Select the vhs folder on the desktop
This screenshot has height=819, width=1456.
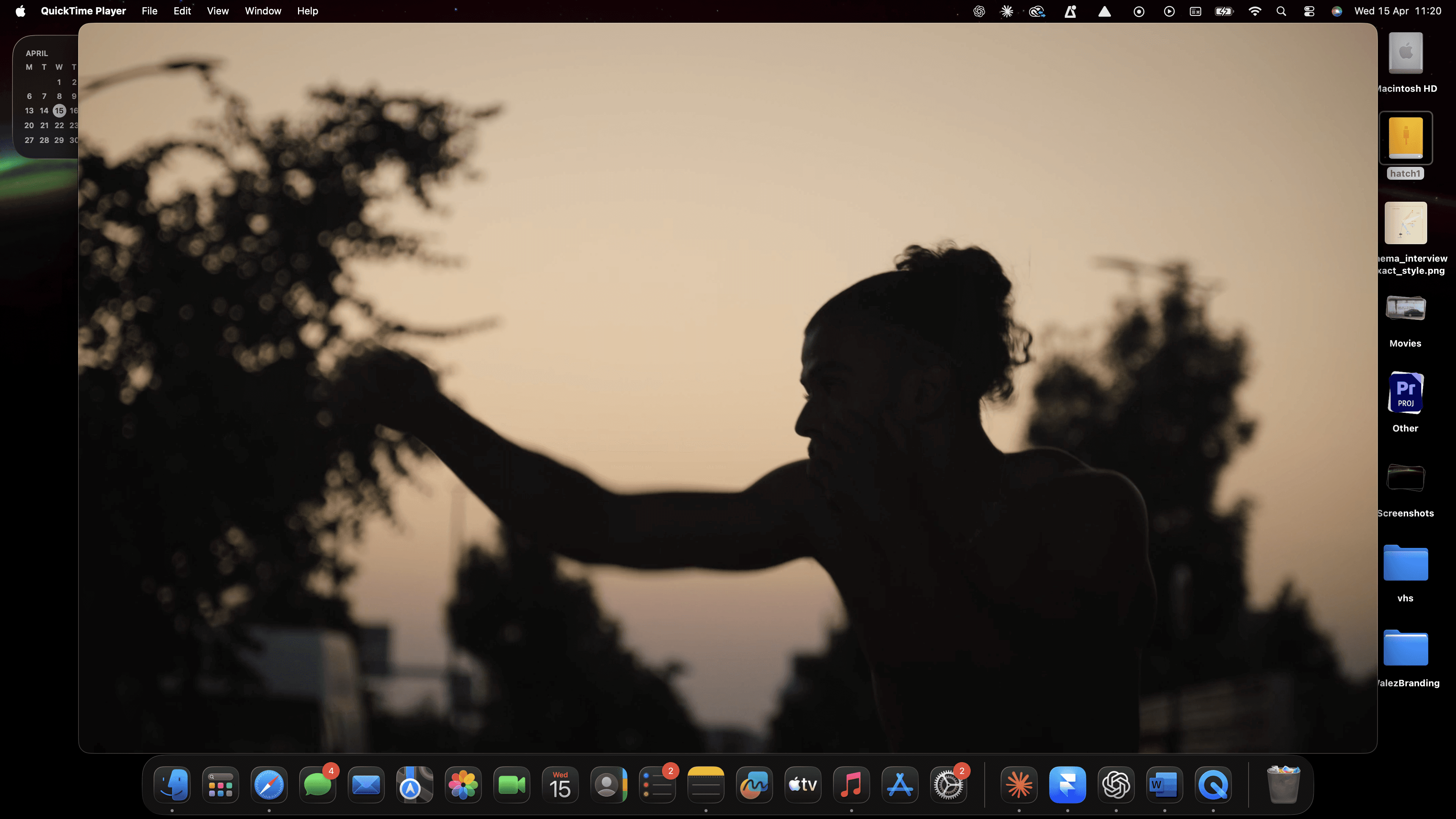click(1405, 563)
